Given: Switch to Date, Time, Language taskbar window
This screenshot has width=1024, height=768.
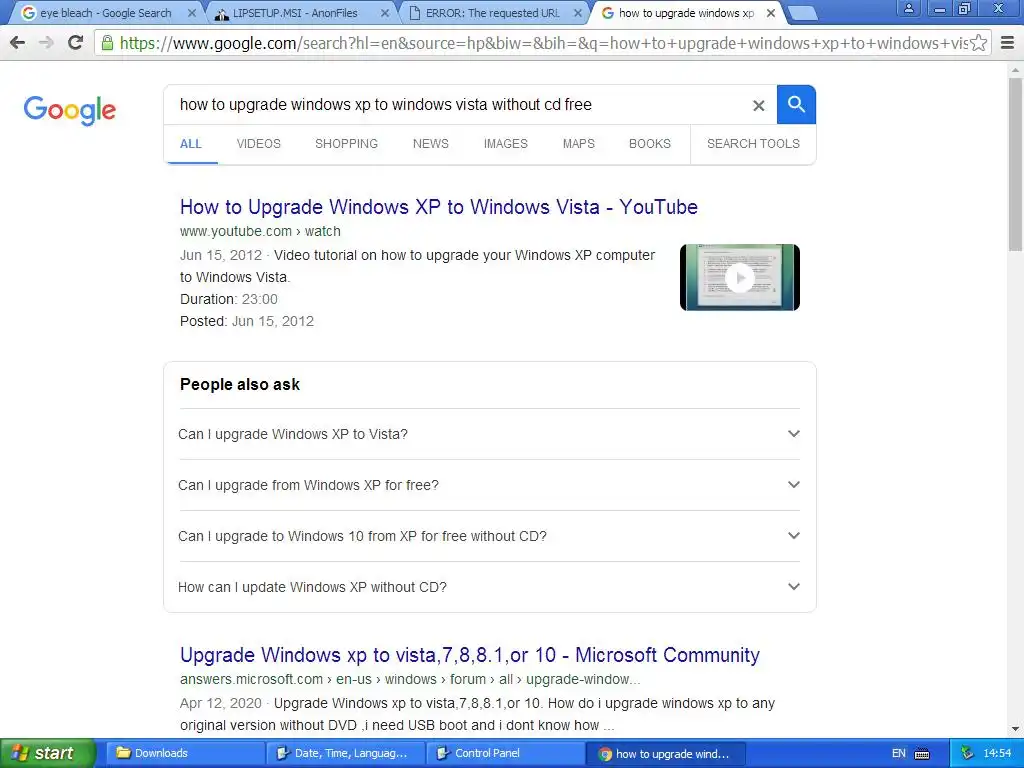Looking at the screenshot, I should point(345,754).
